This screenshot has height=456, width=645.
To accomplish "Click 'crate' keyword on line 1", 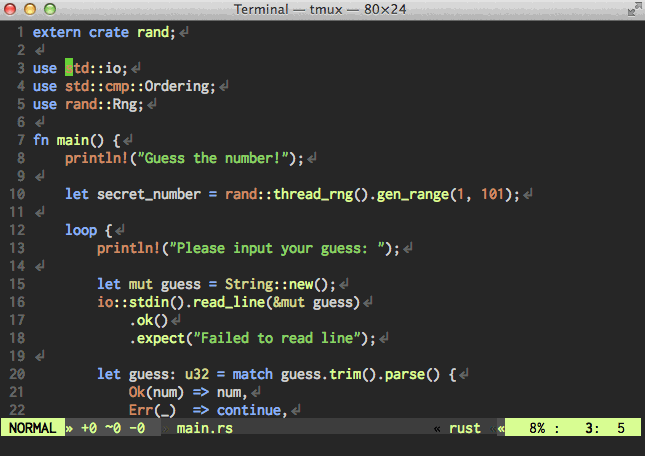I will pos(109,32).
